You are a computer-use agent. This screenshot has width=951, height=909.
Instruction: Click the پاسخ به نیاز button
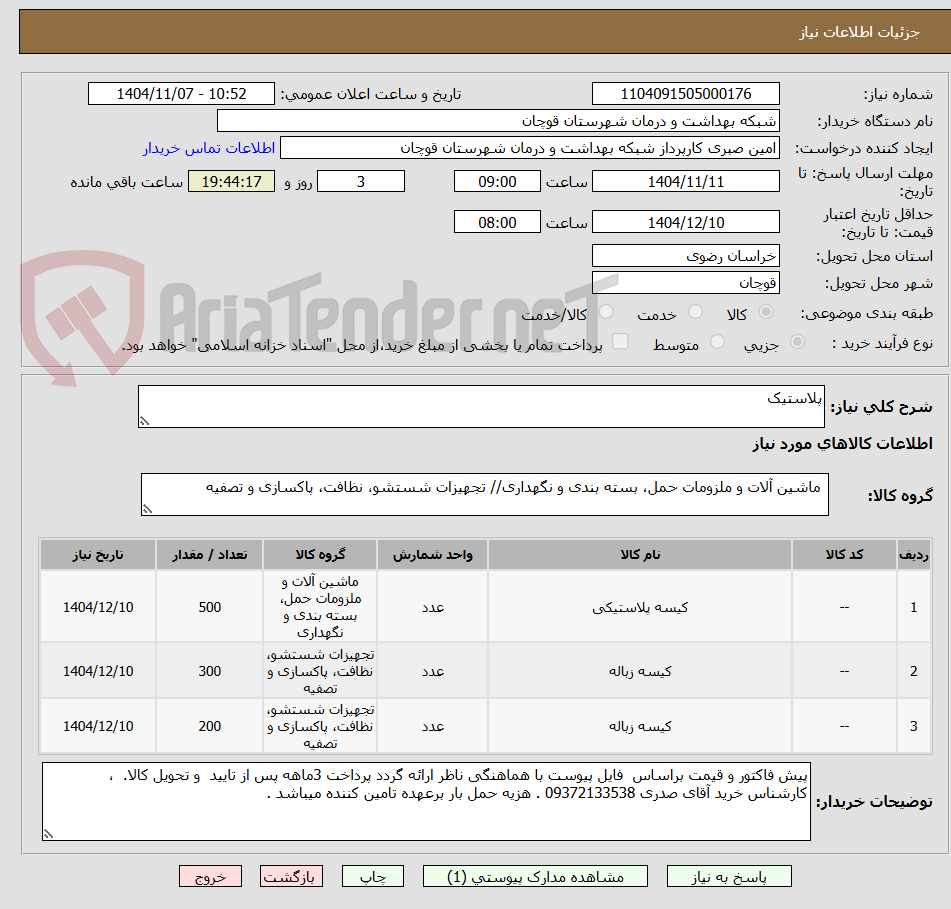point(729,876)
